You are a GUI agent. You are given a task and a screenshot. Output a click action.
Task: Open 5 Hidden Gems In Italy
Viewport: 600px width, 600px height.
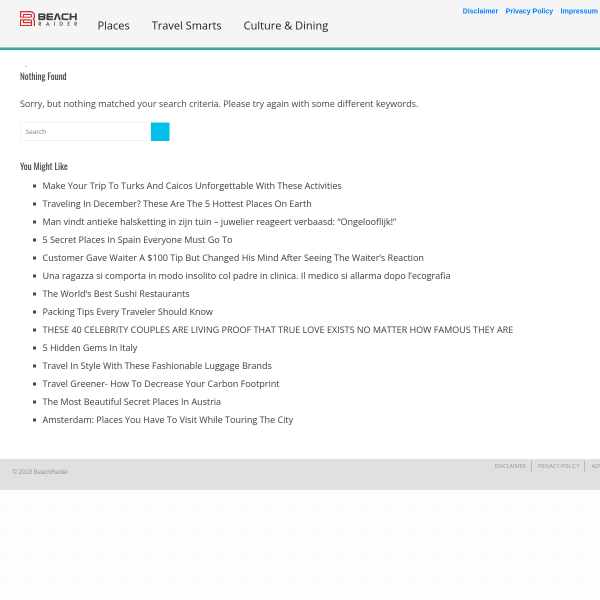click(90, 348)
